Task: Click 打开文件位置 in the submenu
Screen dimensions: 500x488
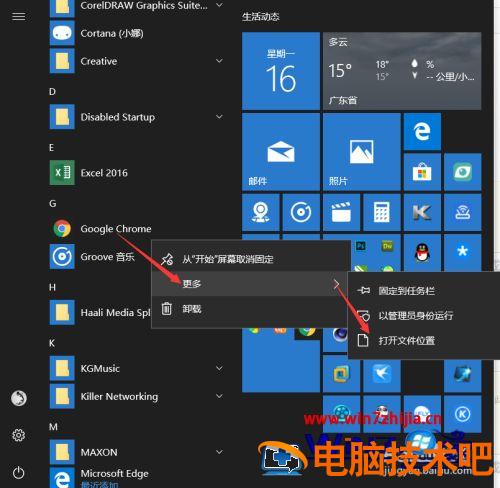Action: (423, 341)
